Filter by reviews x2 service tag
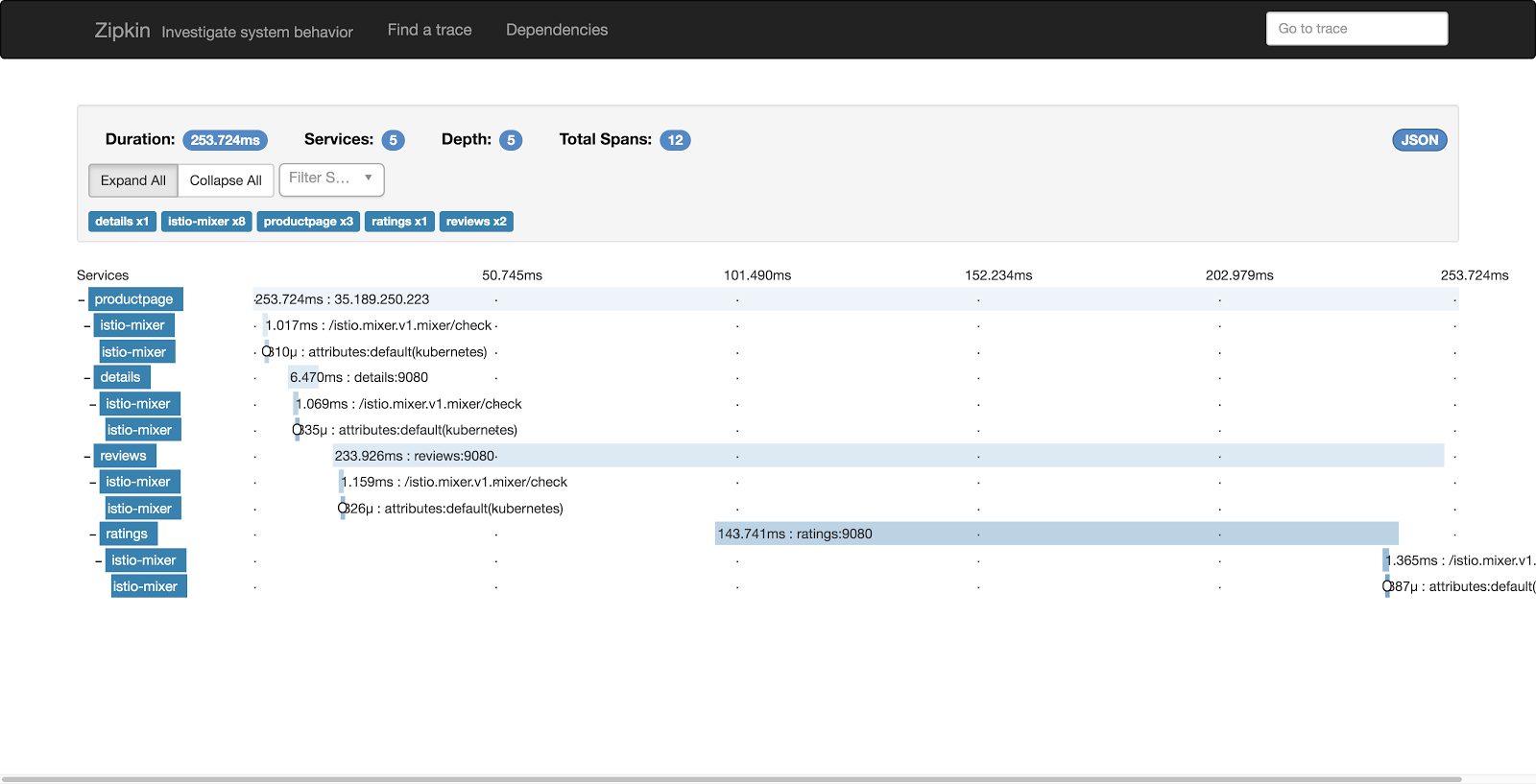 476,222
